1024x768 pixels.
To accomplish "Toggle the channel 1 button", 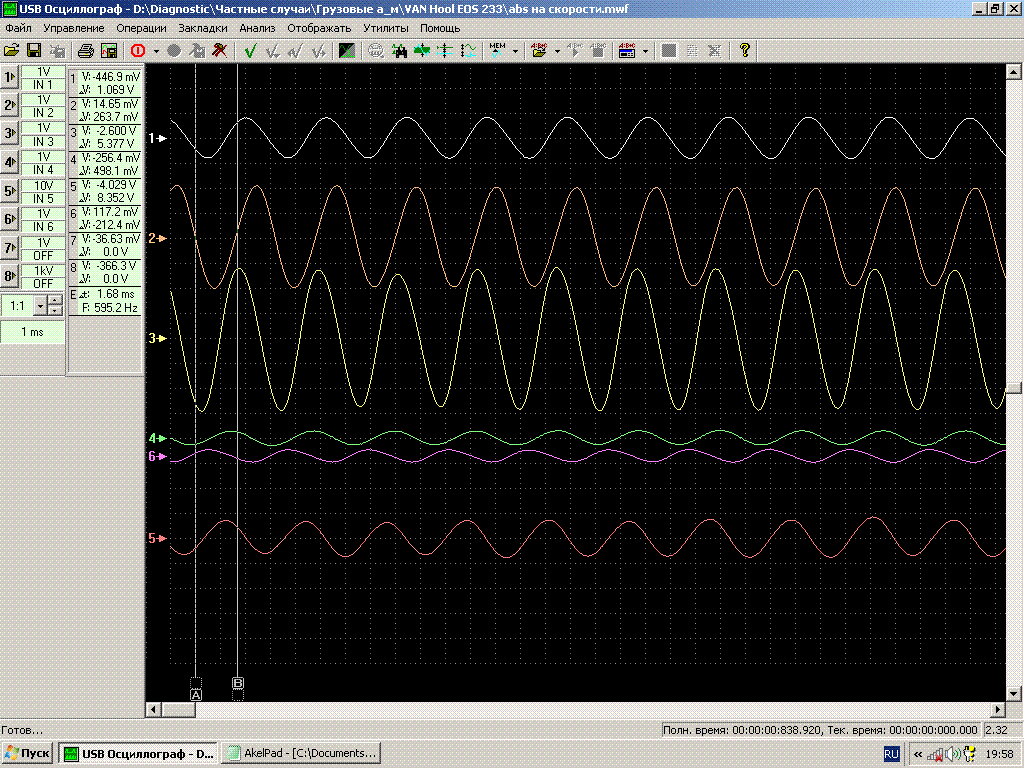I will click(x=10, y=77).
